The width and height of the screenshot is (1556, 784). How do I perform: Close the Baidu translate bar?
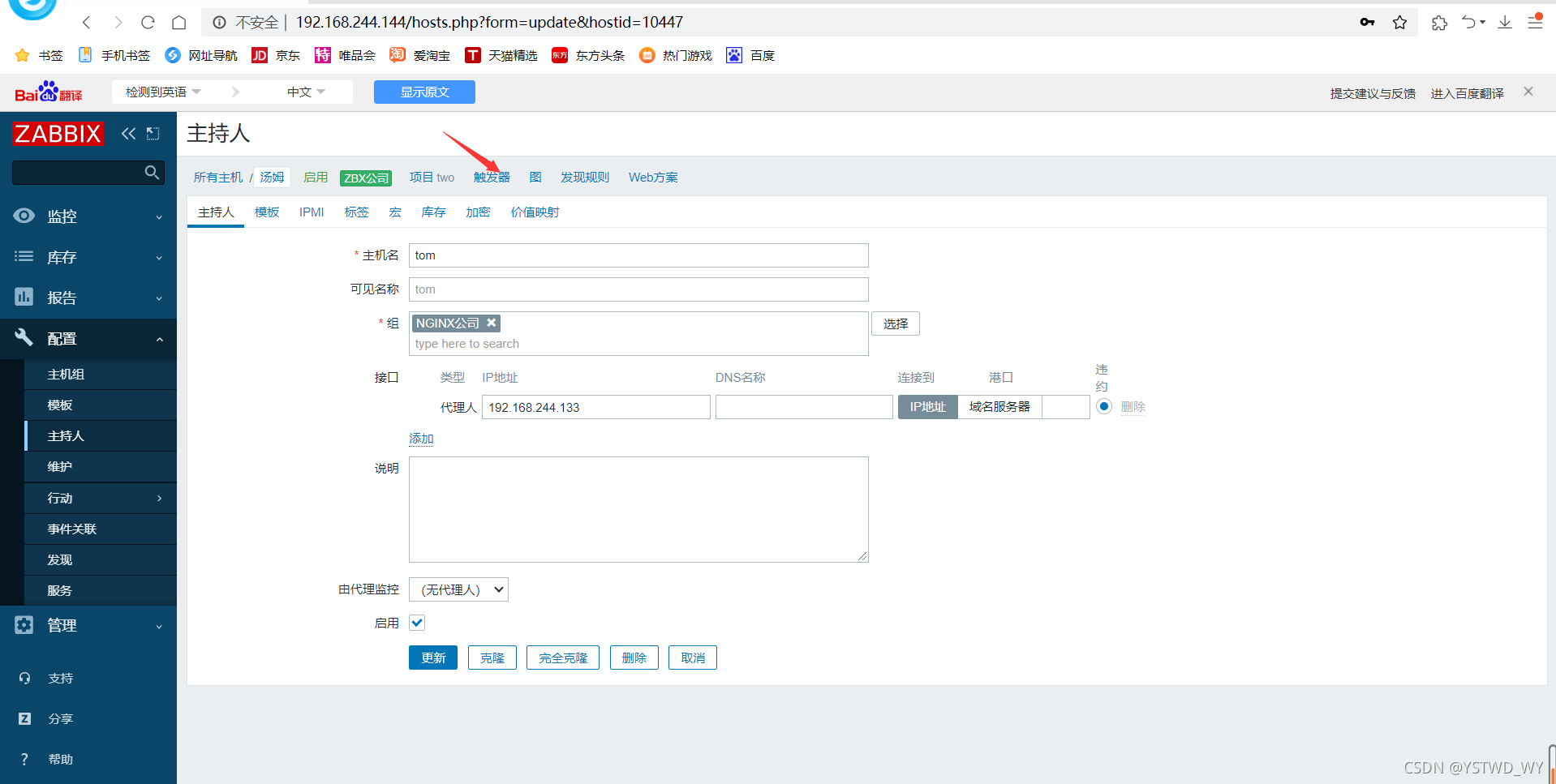tap(1528, 92)
